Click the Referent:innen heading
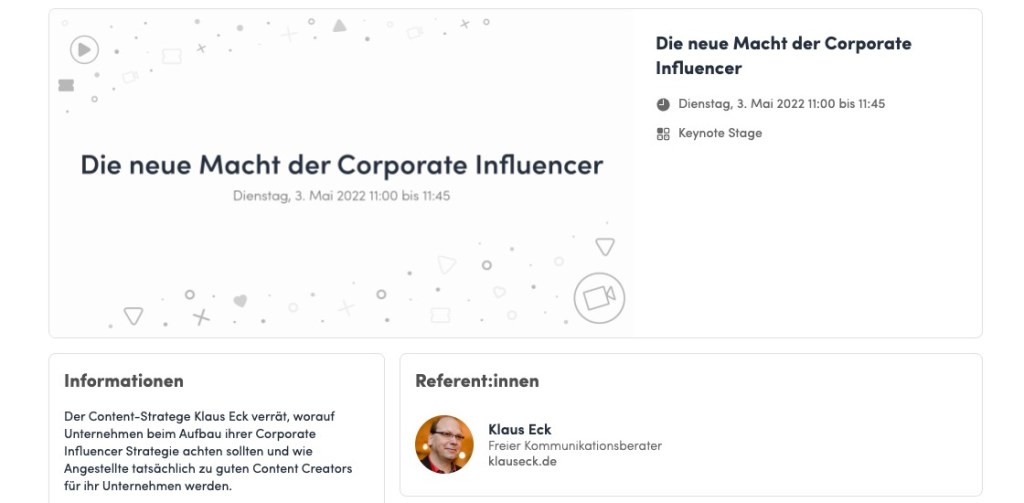Screen dimensions: 1024x503 click(x=477, y=381)
